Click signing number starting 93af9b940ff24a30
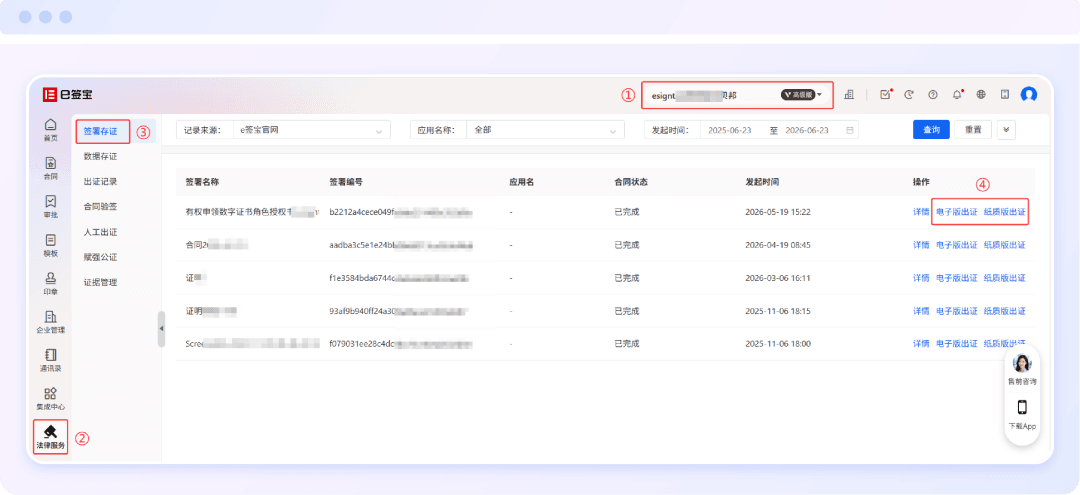Screen dimensions: 1080x495 (x=399, y=311)
